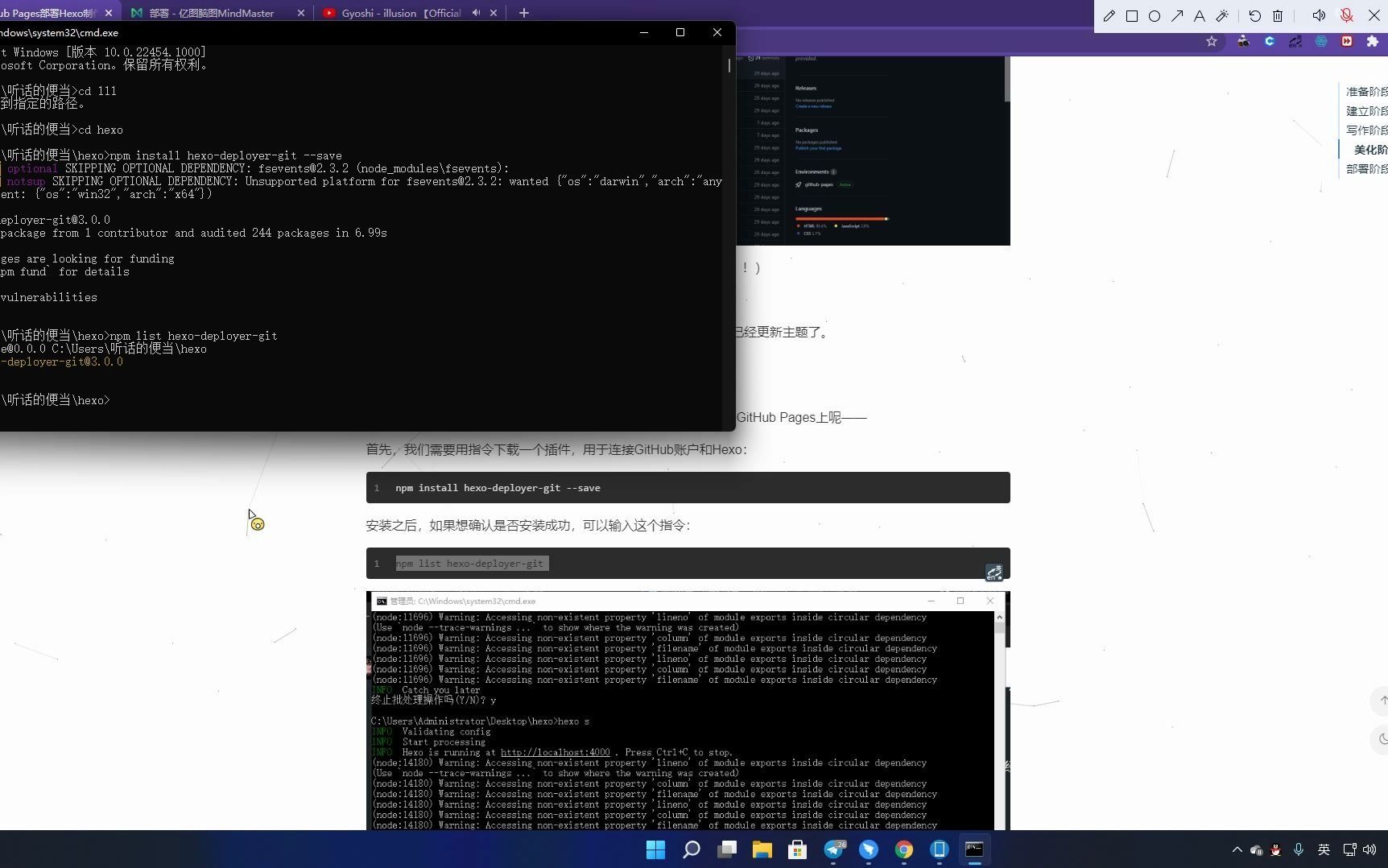
Task: Expand the hidden system tray icons
Action: [1237, 849]
